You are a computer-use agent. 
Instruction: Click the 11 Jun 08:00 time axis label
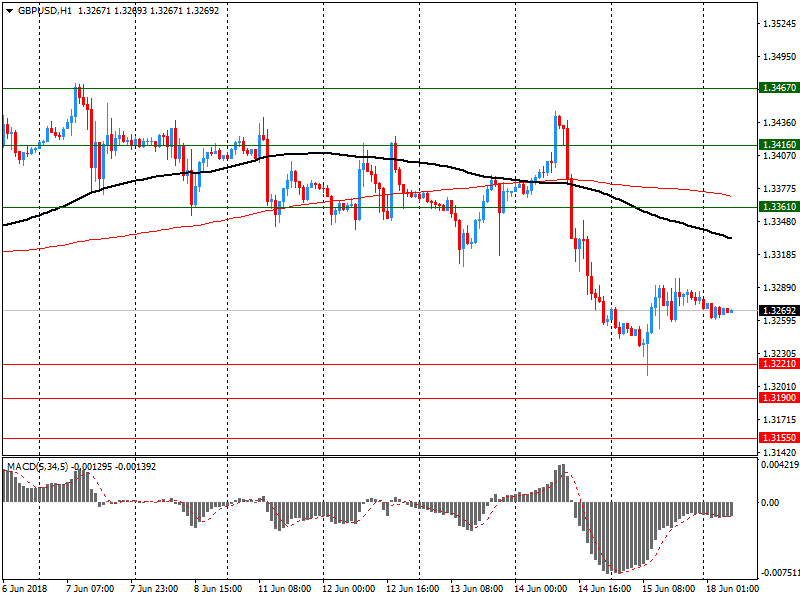[x=284, y=589]
